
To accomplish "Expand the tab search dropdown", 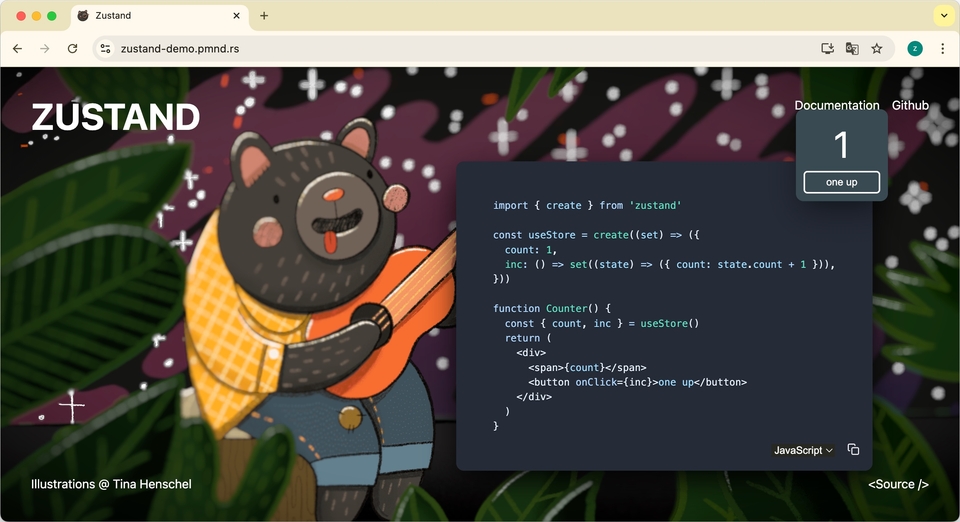I will 943,16.
